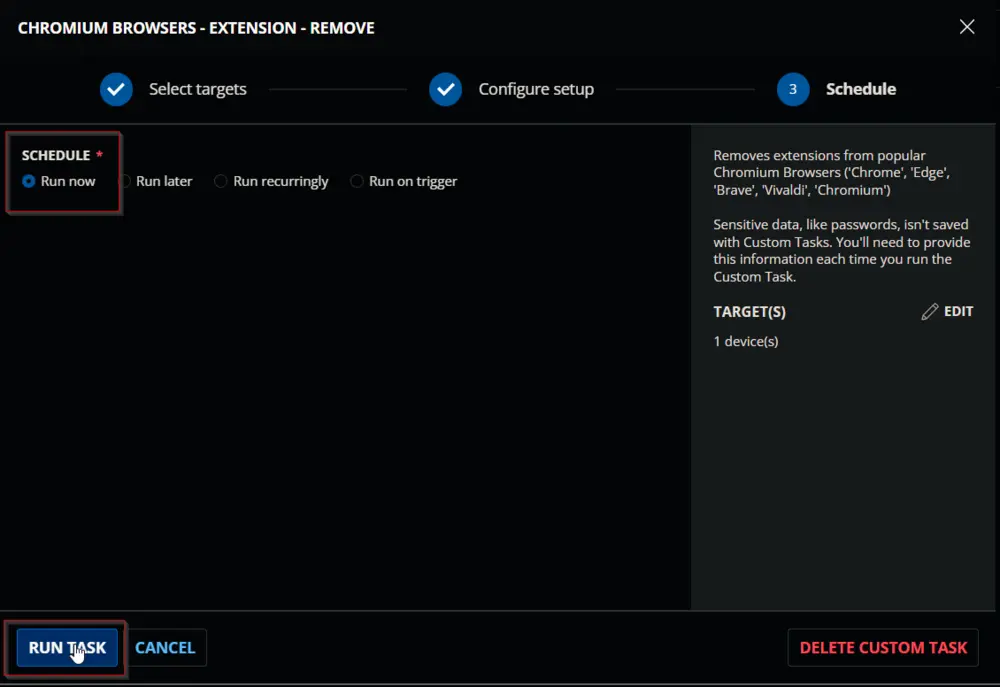Select Run recurringly schedule option

pos(271,181)
